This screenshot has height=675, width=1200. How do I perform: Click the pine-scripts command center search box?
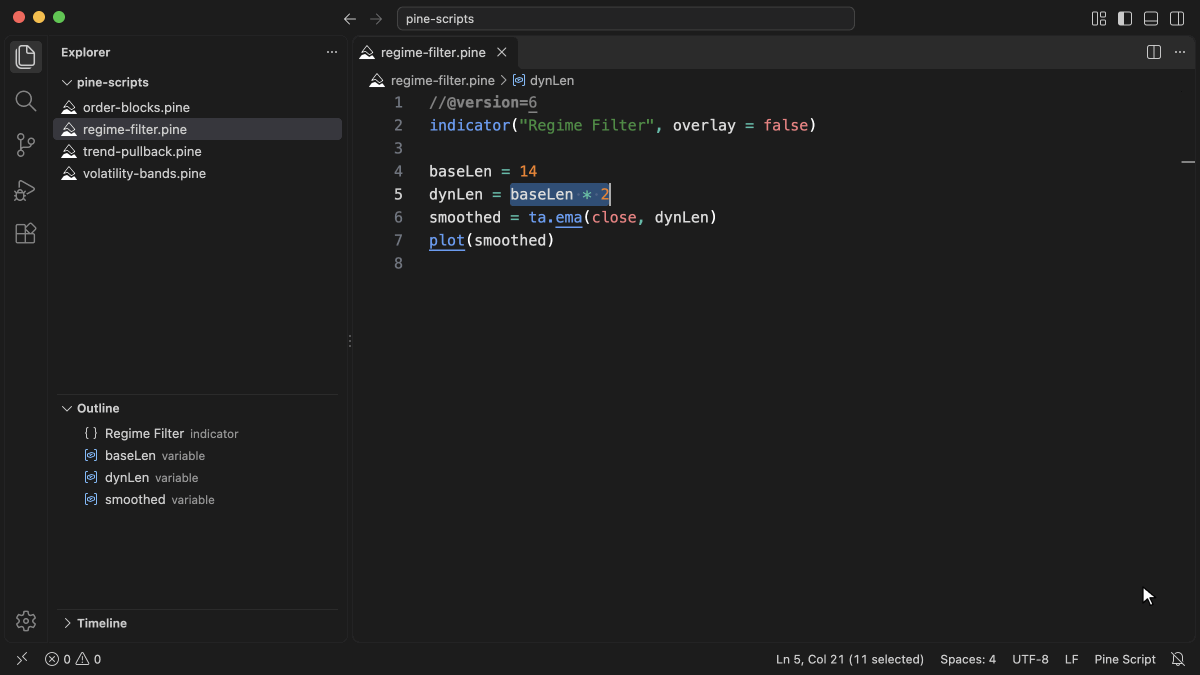[x=626, y=19]
